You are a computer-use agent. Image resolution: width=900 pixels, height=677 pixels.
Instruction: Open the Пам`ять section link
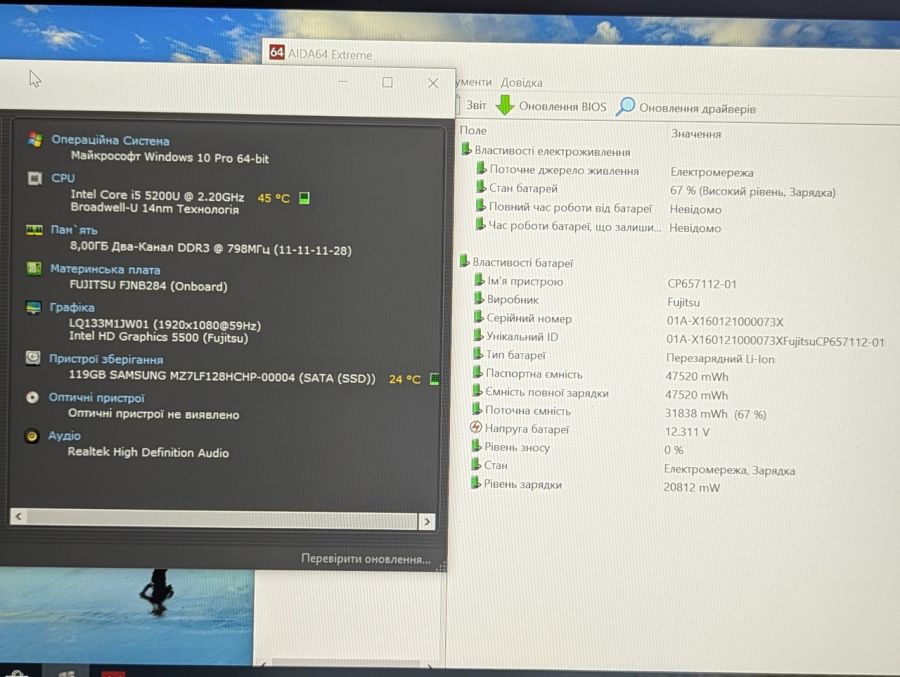(x=73, y=230)
